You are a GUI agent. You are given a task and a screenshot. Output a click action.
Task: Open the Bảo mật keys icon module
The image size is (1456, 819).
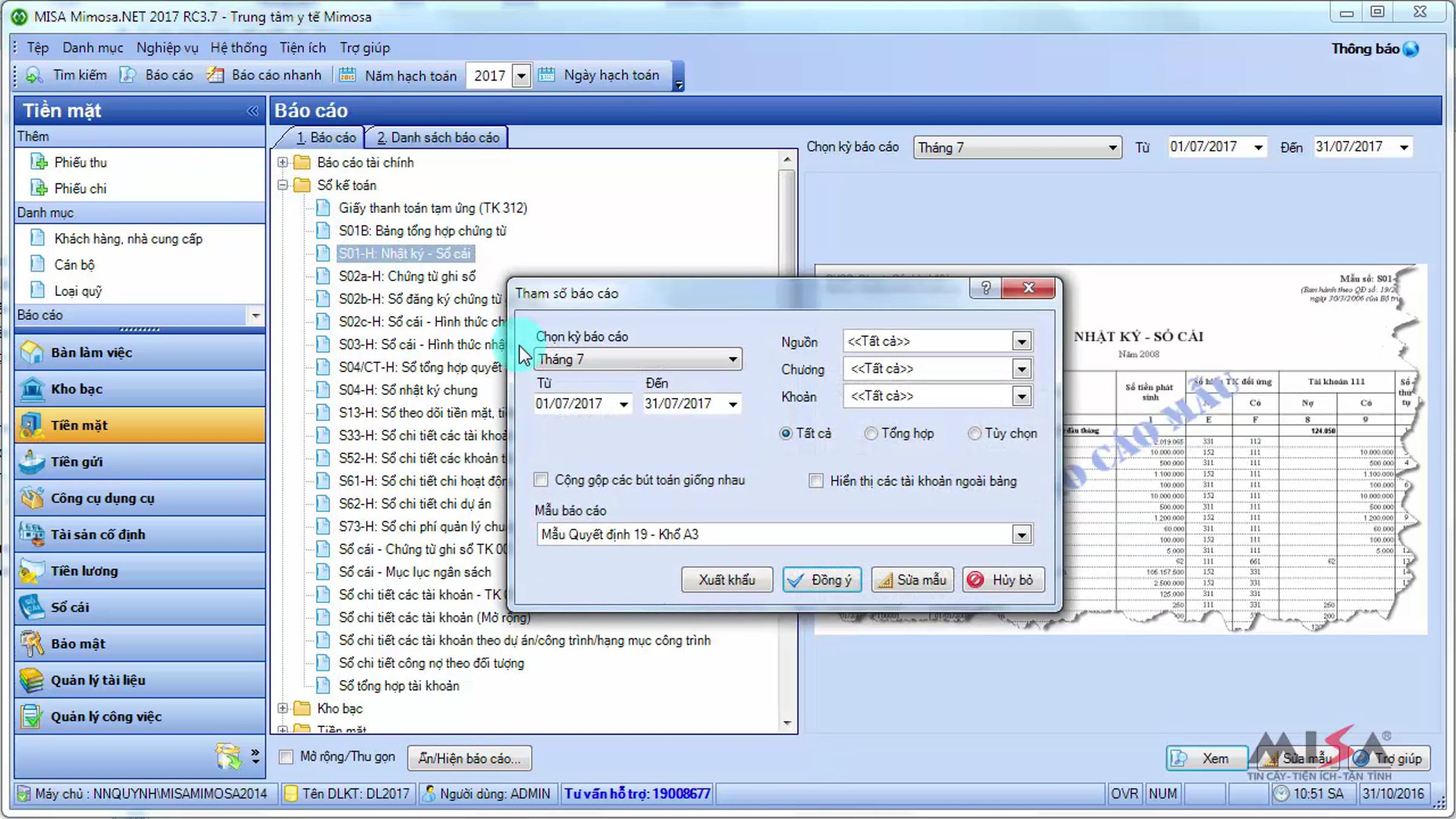click(x=32, y=644)
